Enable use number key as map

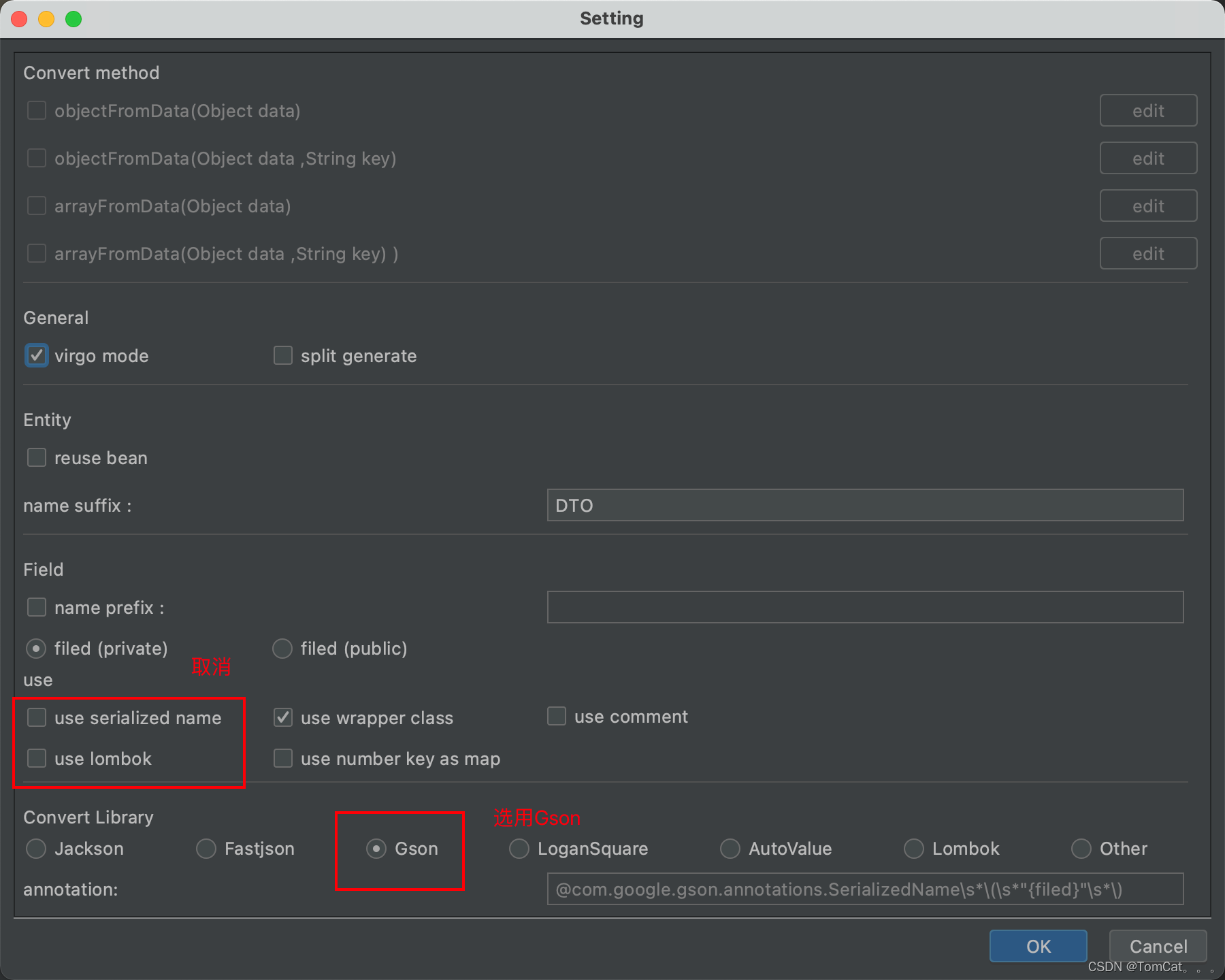pyautogui.click(x=282, y=758)
